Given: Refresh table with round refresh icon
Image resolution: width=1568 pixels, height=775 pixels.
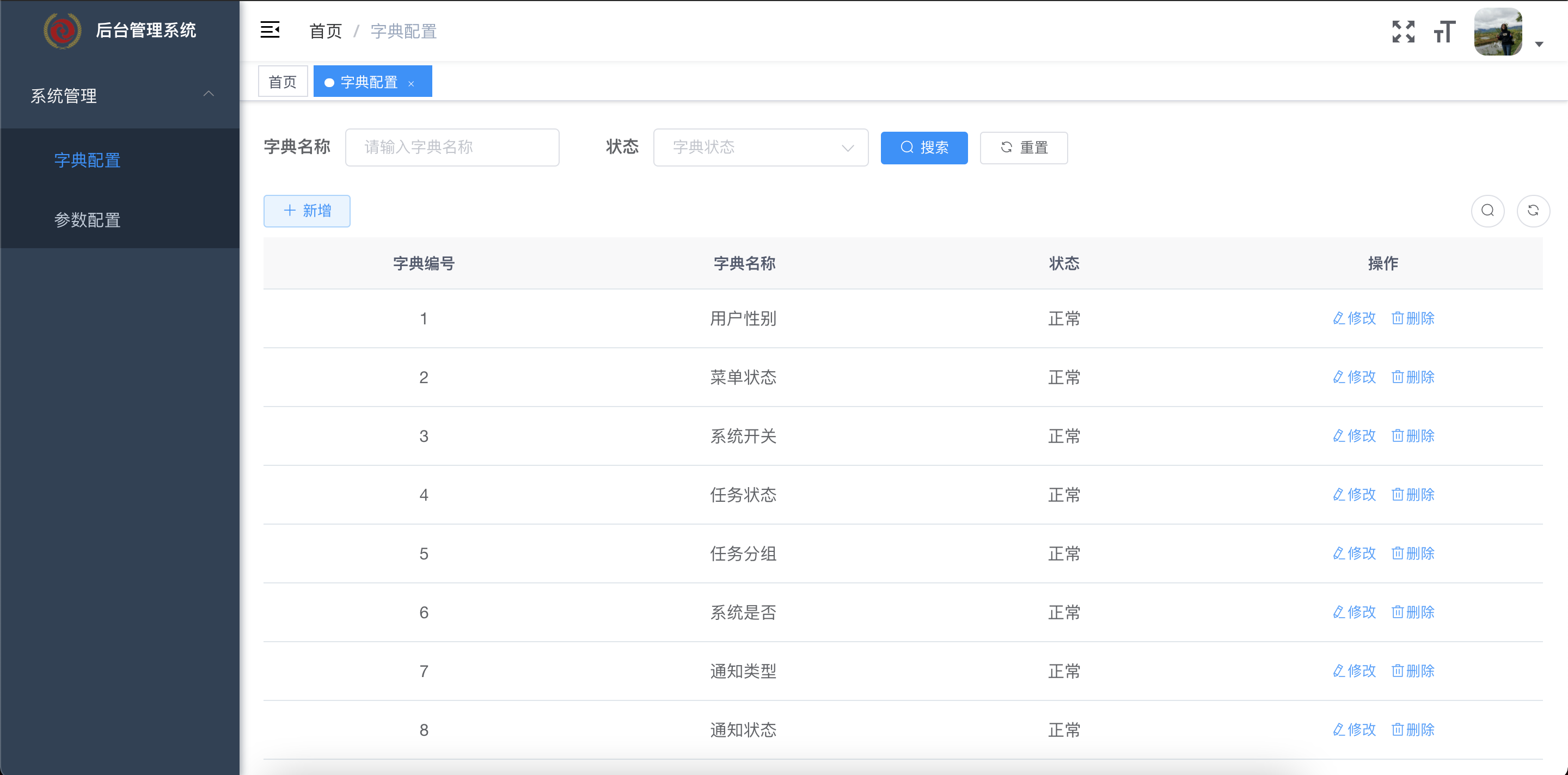Looking at the screenshot, I should click(1533, 211).
